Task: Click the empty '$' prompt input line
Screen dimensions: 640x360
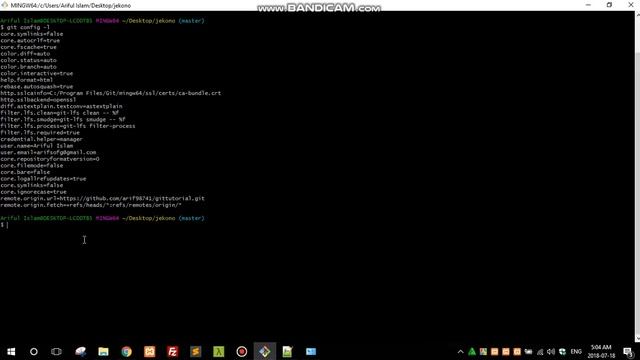Action: [4, 225]
